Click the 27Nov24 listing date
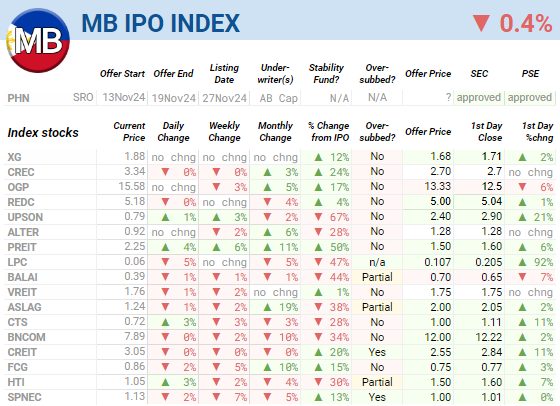 pos(224,98)
